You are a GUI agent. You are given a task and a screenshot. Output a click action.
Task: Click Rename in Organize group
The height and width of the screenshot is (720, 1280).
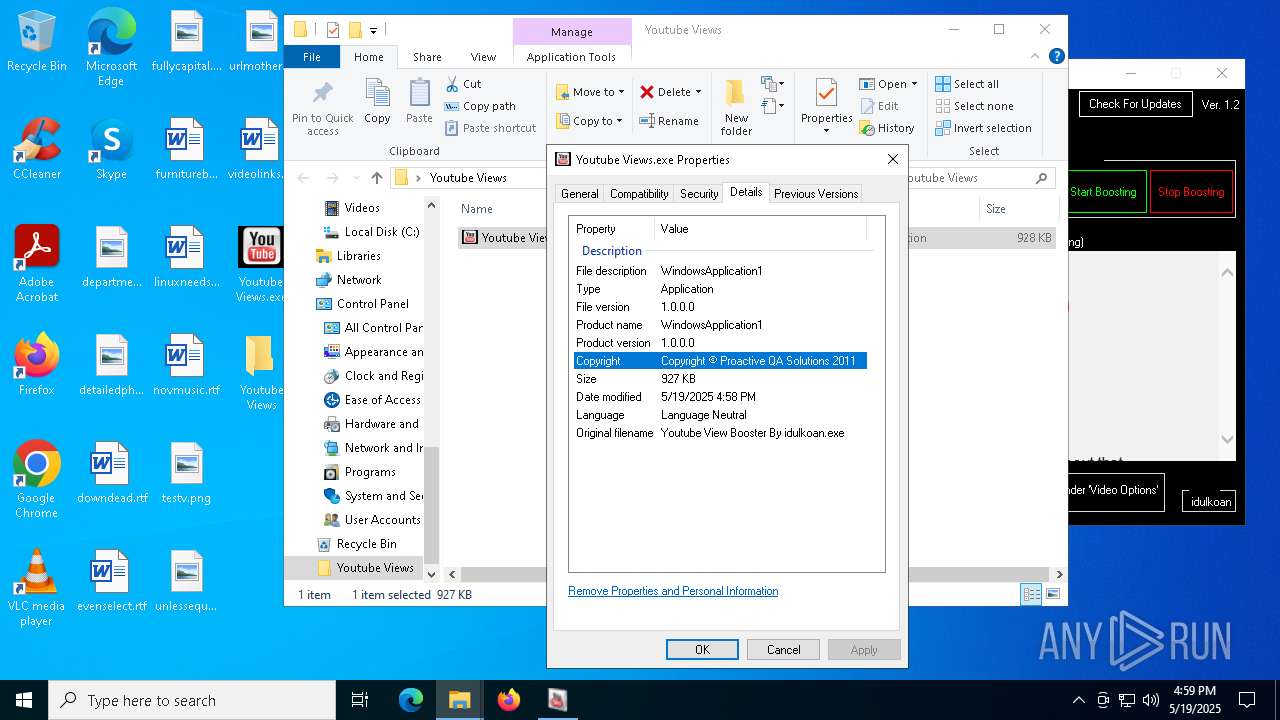pyautogui.click(x=669, y=121)
